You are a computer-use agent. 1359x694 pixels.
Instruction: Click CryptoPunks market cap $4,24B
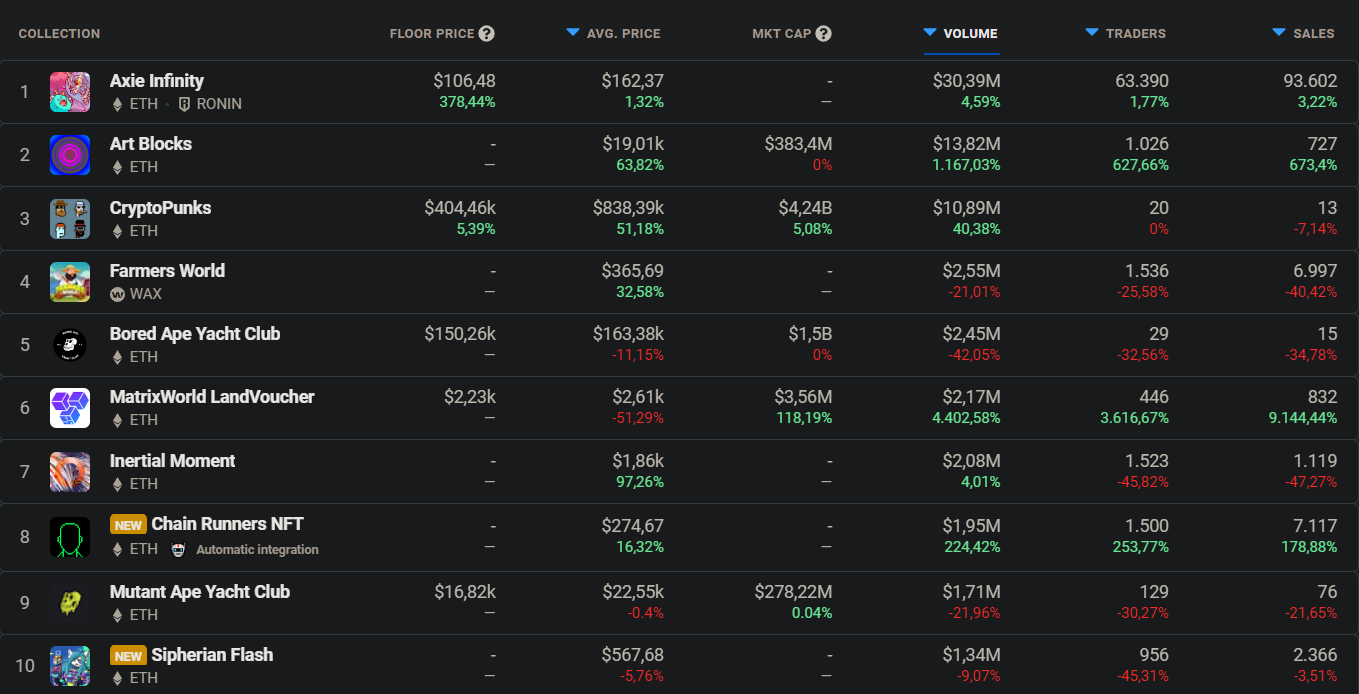coord(806,208)
